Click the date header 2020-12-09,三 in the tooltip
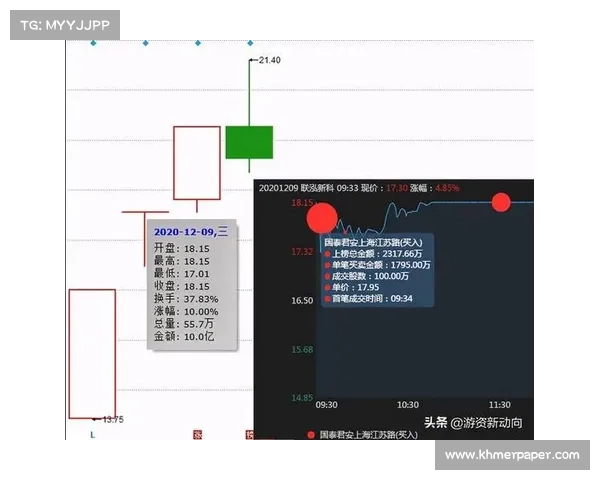This screenshot has height=480, width=600. click(191, 232)
